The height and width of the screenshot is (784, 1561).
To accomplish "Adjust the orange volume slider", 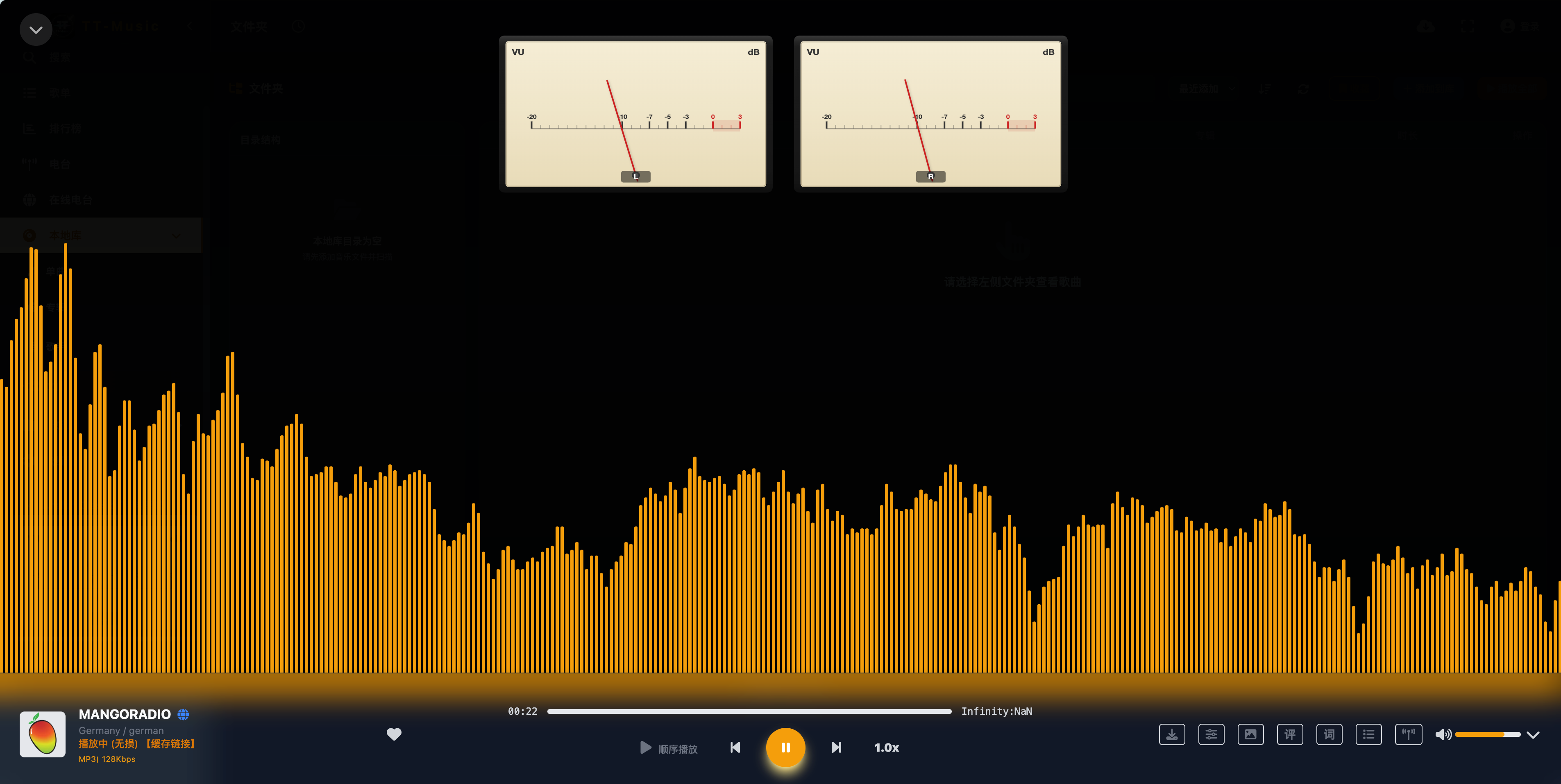I will 1488,735.
